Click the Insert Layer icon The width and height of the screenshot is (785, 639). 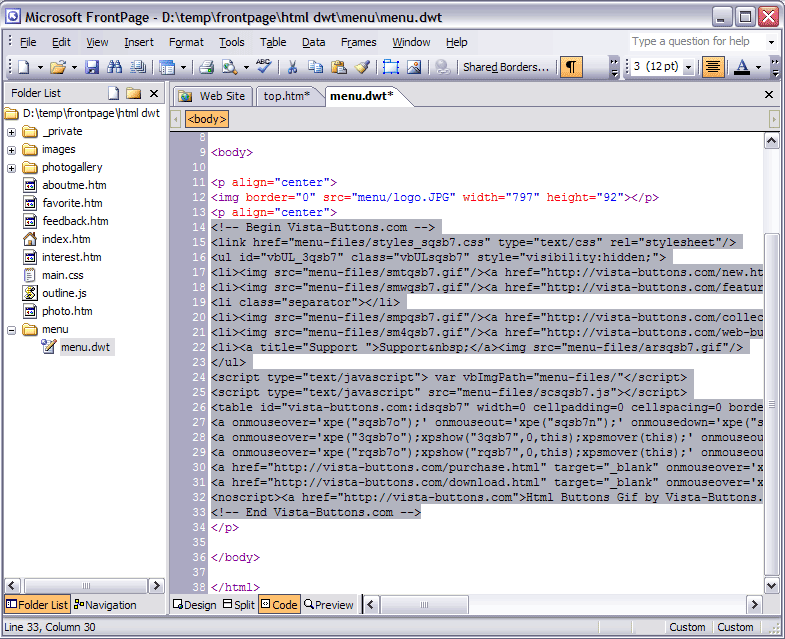click(x=390, y=67)
